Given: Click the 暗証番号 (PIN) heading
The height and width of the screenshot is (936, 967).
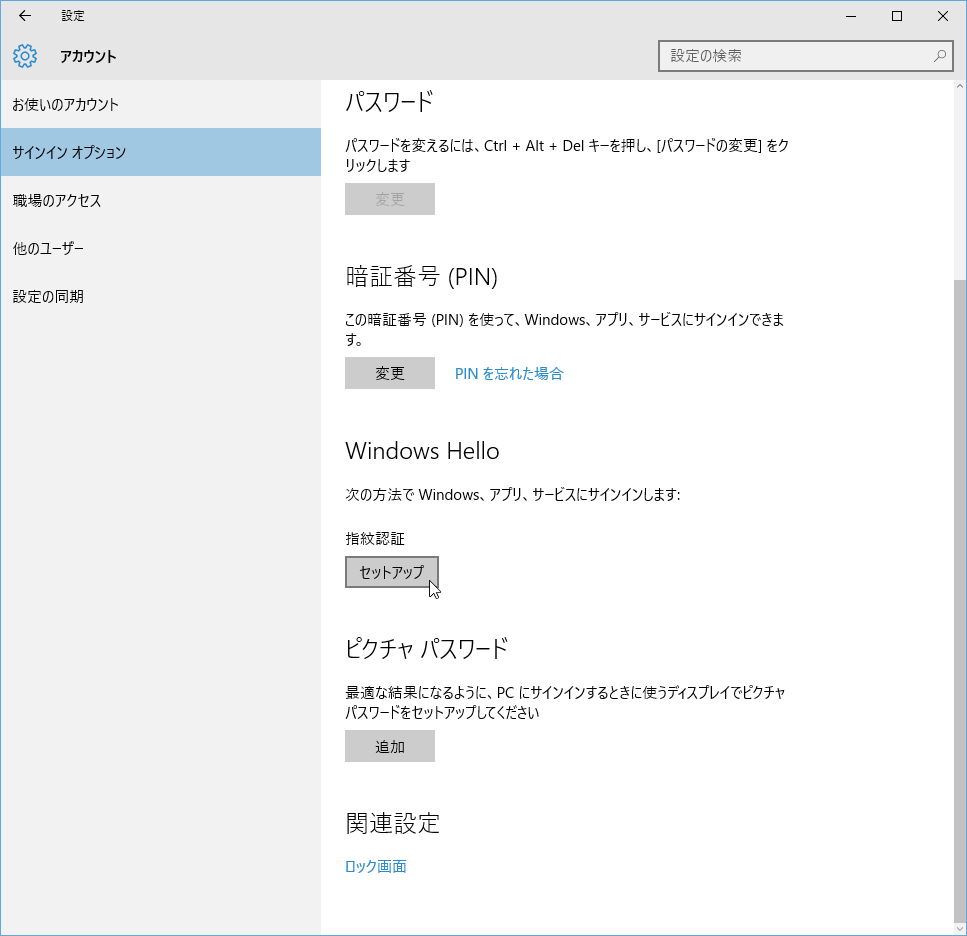Looking at the screenshot, I should pos(421,277).
